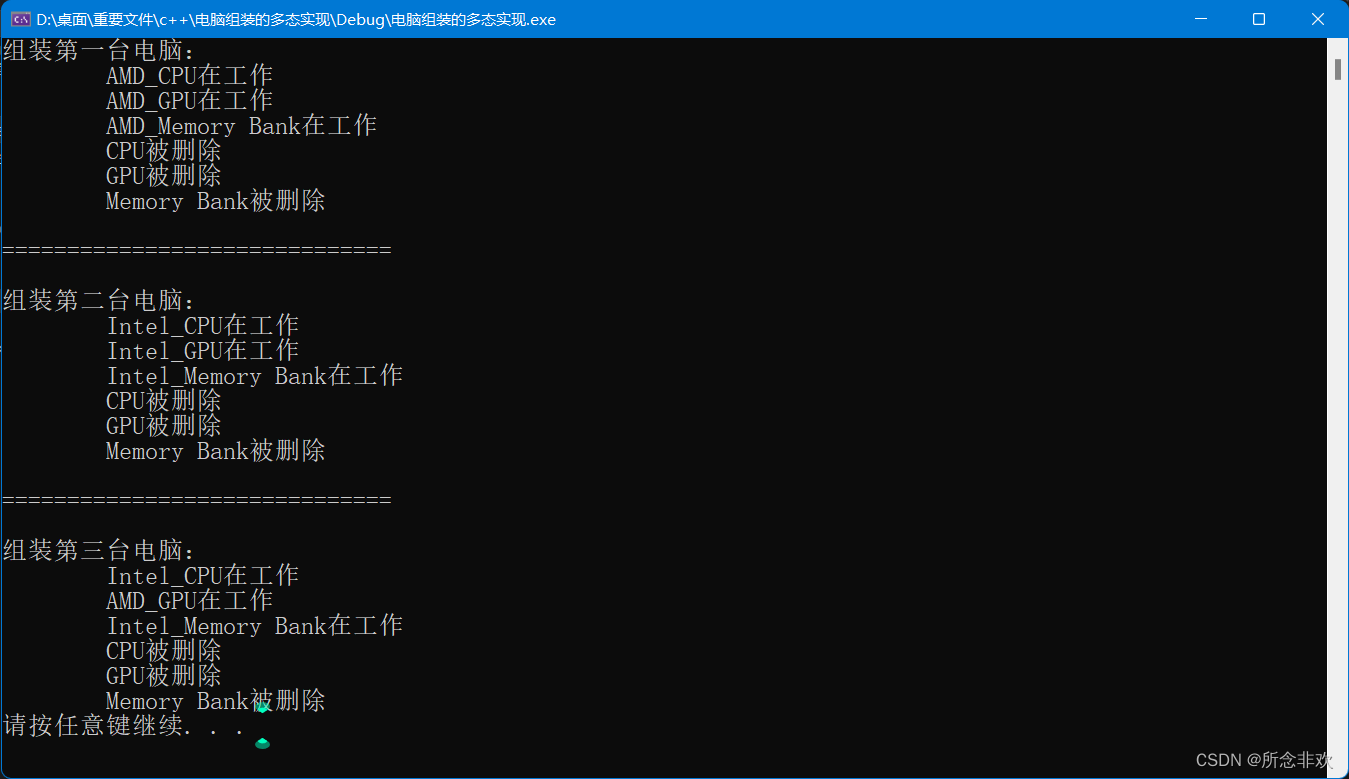Close the console window
The image size is (1349, 779).
pyautogui.click(x=1318, y=19)
